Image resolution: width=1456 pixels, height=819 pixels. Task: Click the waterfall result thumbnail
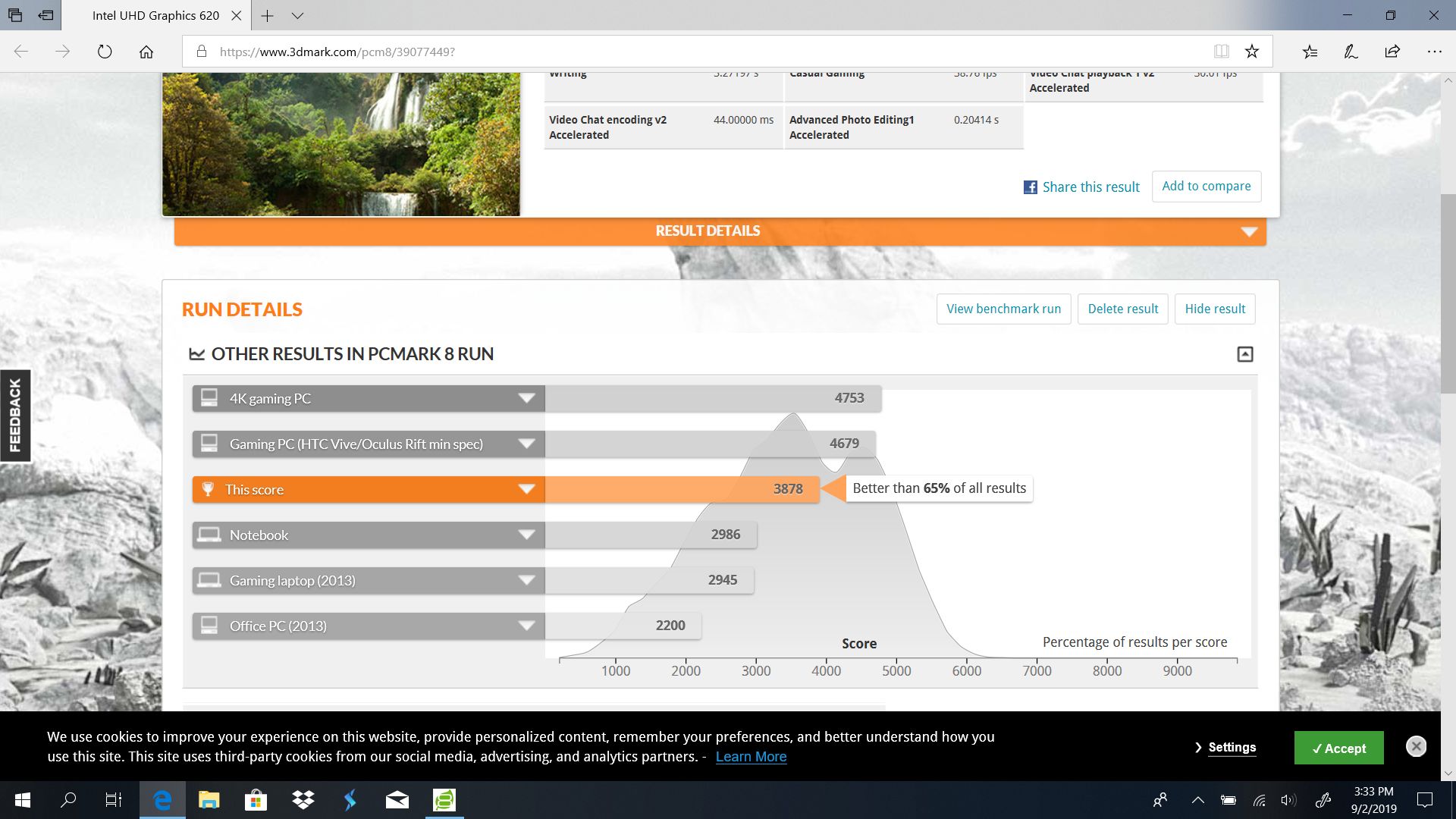341,144
